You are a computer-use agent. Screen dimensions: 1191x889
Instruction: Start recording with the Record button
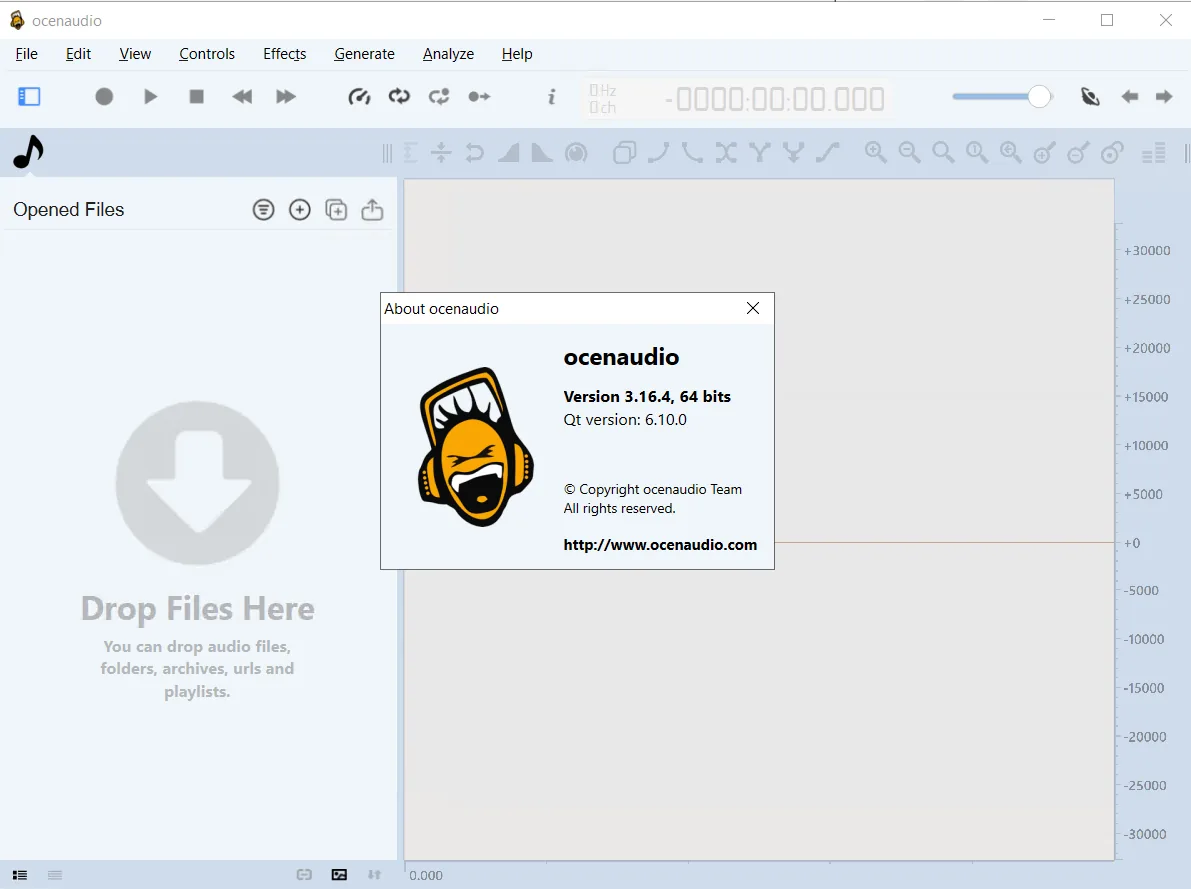pos(104,96)
